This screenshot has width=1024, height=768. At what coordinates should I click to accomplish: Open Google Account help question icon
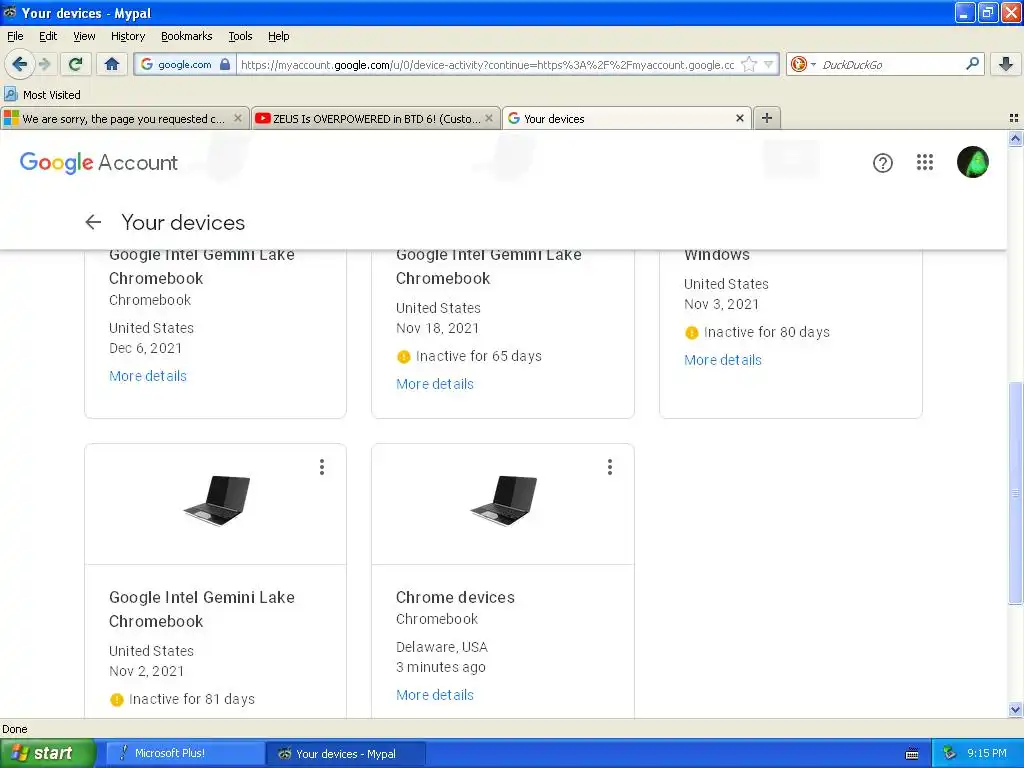click(882, 163)
